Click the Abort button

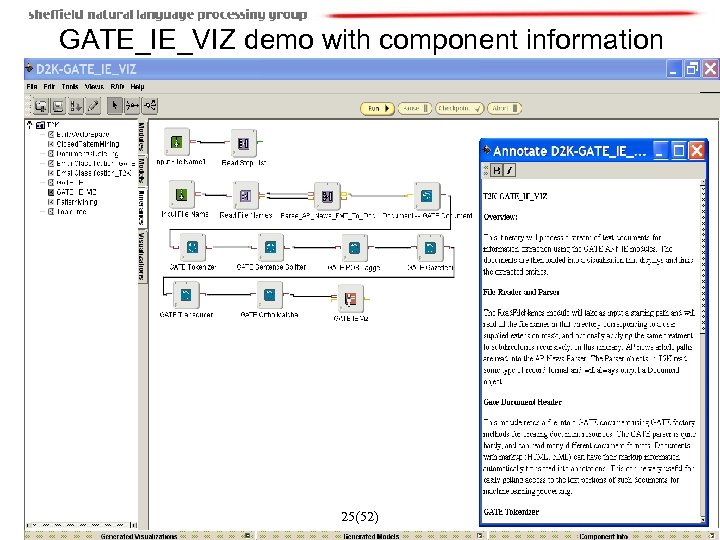click(504, 108)
